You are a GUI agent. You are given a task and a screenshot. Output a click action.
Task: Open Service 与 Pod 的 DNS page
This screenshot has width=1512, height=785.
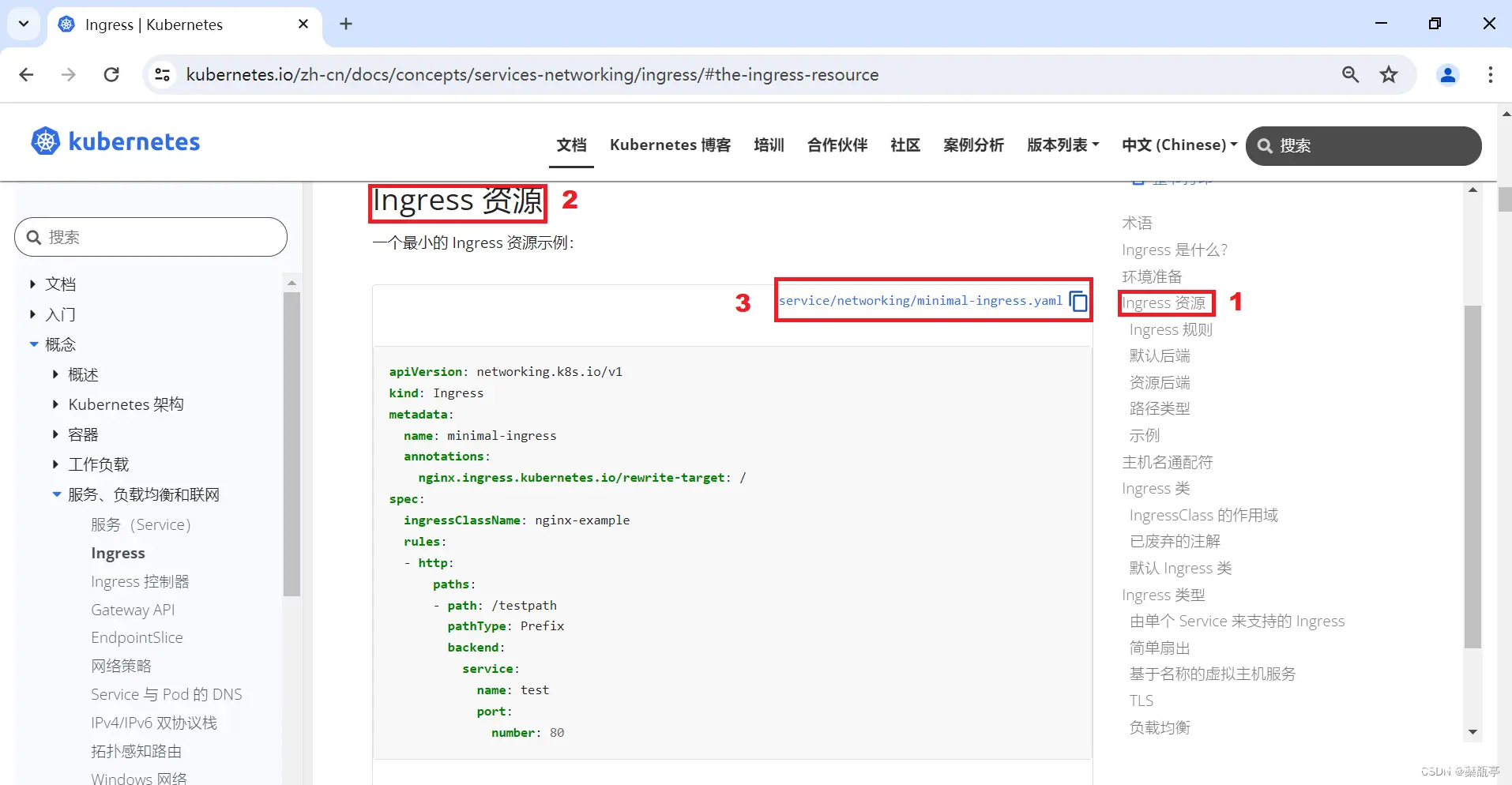click(x=166, y=694)
